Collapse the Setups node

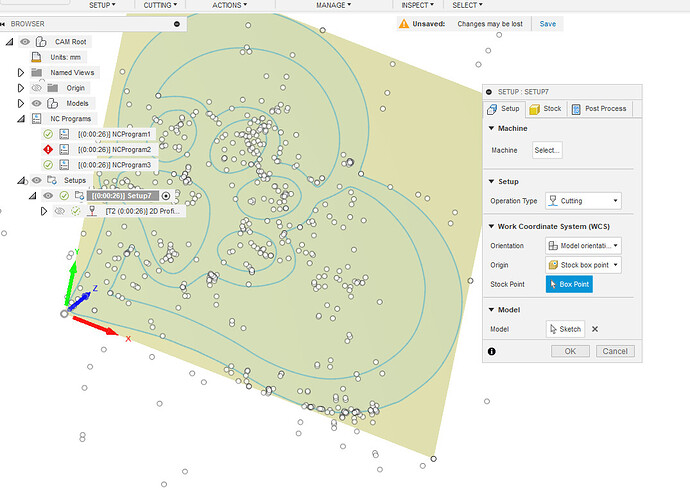[21, 180]
